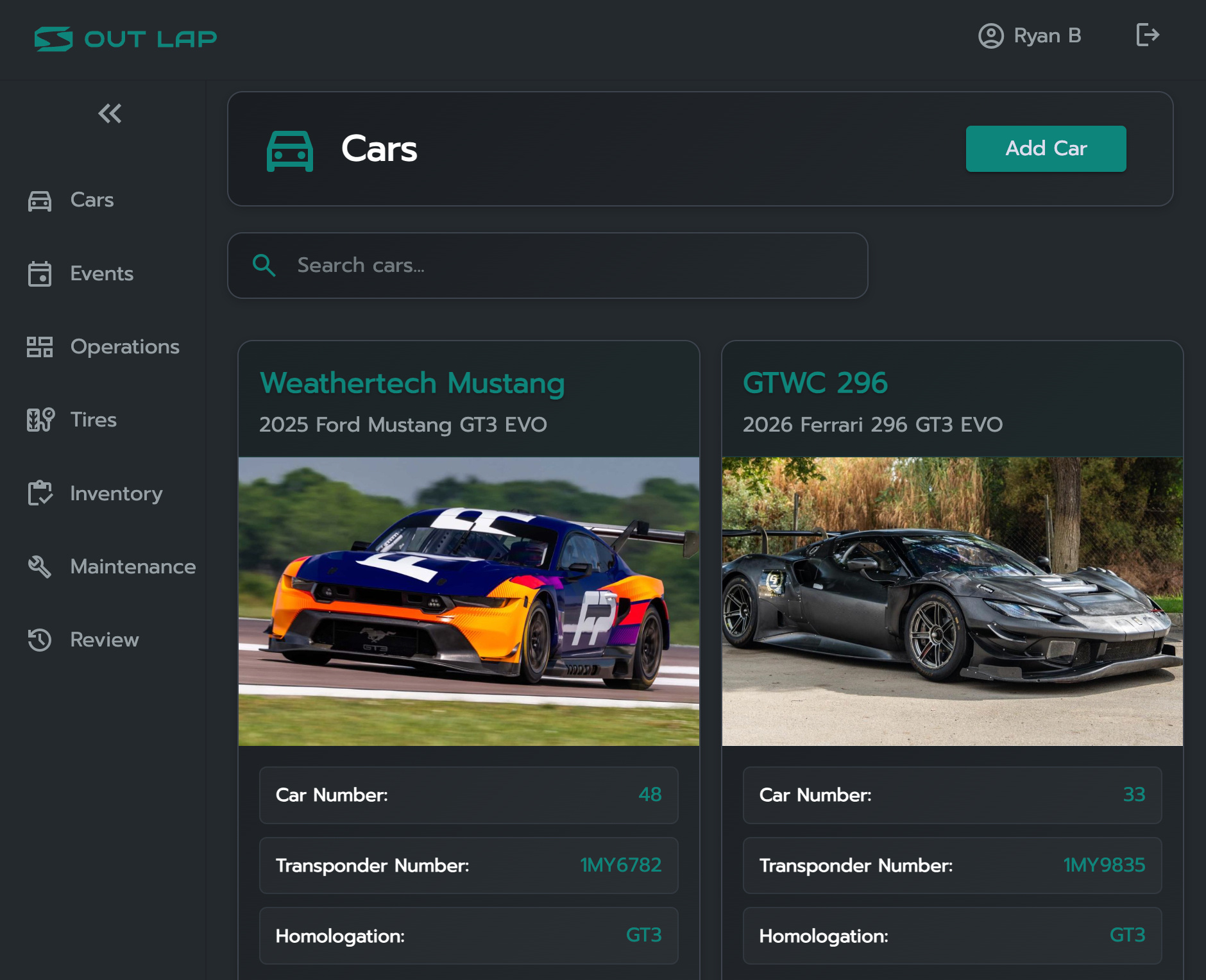This screenshot has height=980, width=1206.
Task: Open the GTWC 296 title link
Action: click(815, 384)
